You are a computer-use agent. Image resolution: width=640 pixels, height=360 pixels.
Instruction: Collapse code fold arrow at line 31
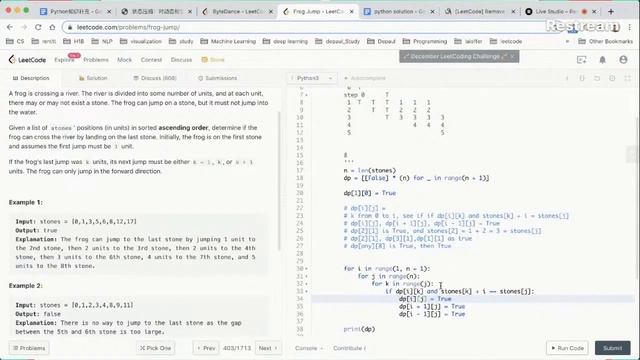click(307, 276)
